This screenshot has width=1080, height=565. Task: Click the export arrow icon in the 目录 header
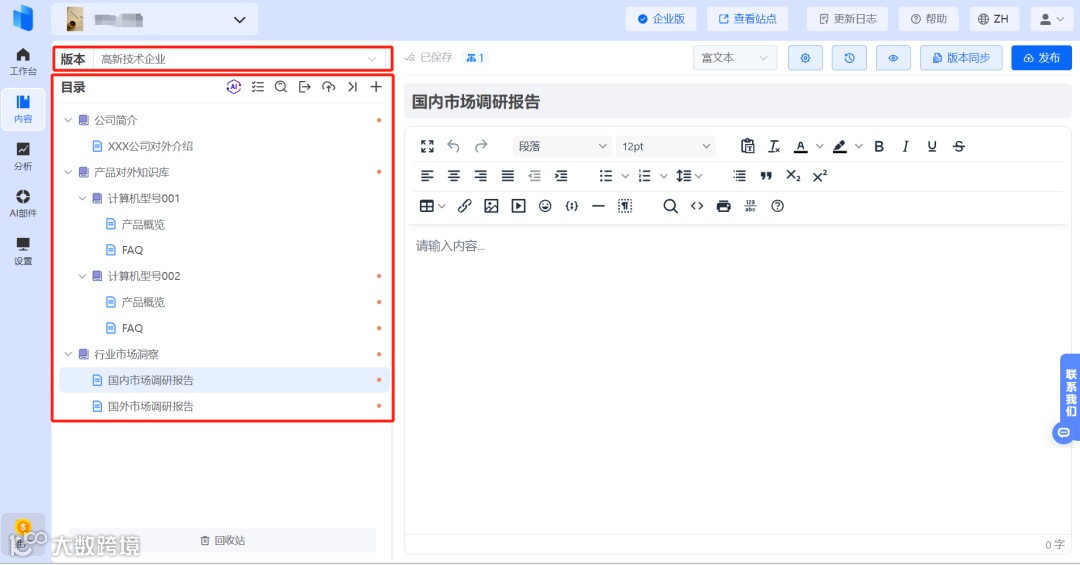pos(304,87)
